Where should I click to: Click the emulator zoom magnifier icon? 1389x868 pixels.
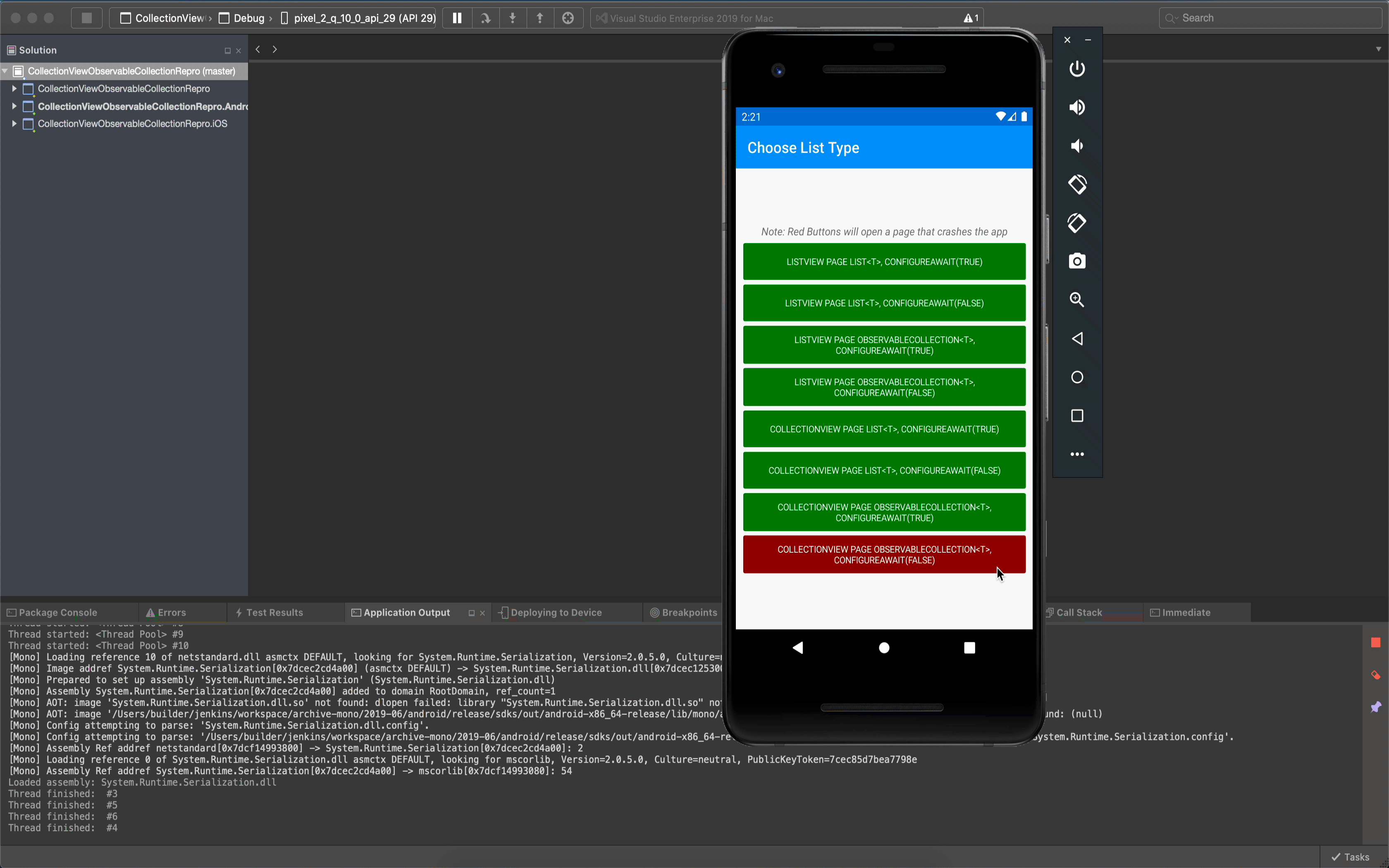tap(1077, 300)
